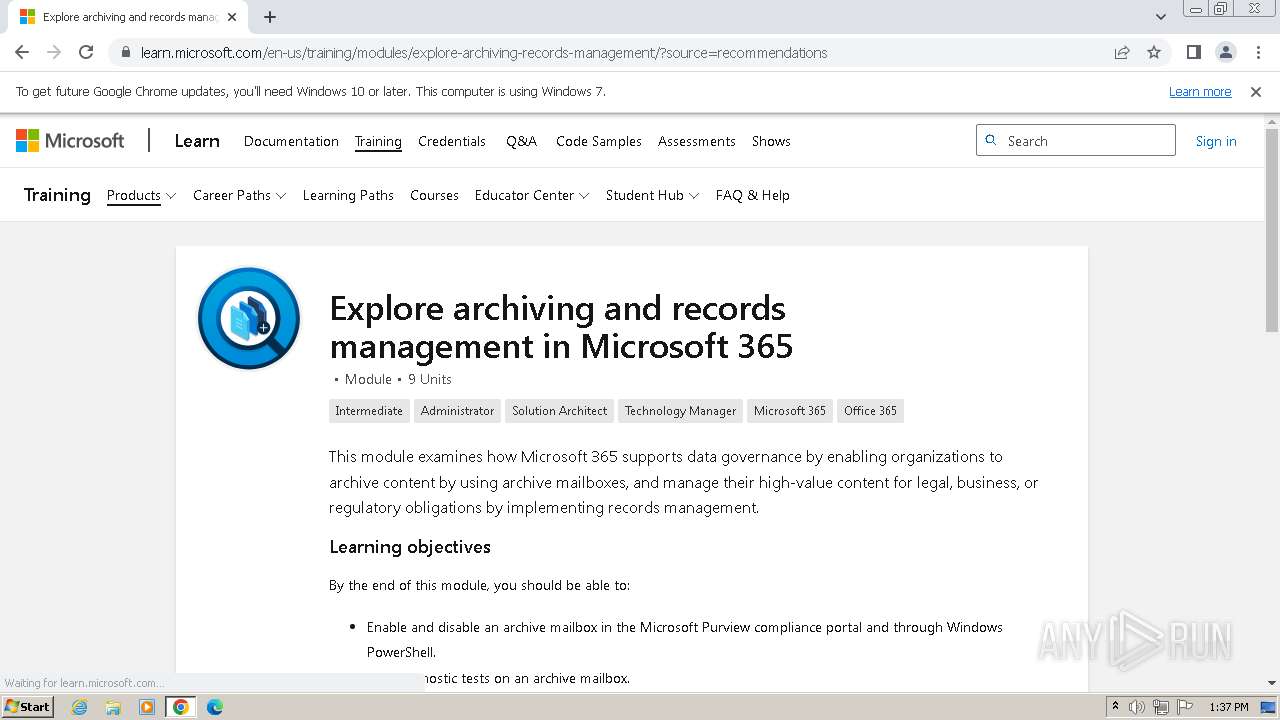Screen dimensions: 1280x720
Task: Click the volume speaker tray icon
Action: [x=1137, y=707]
